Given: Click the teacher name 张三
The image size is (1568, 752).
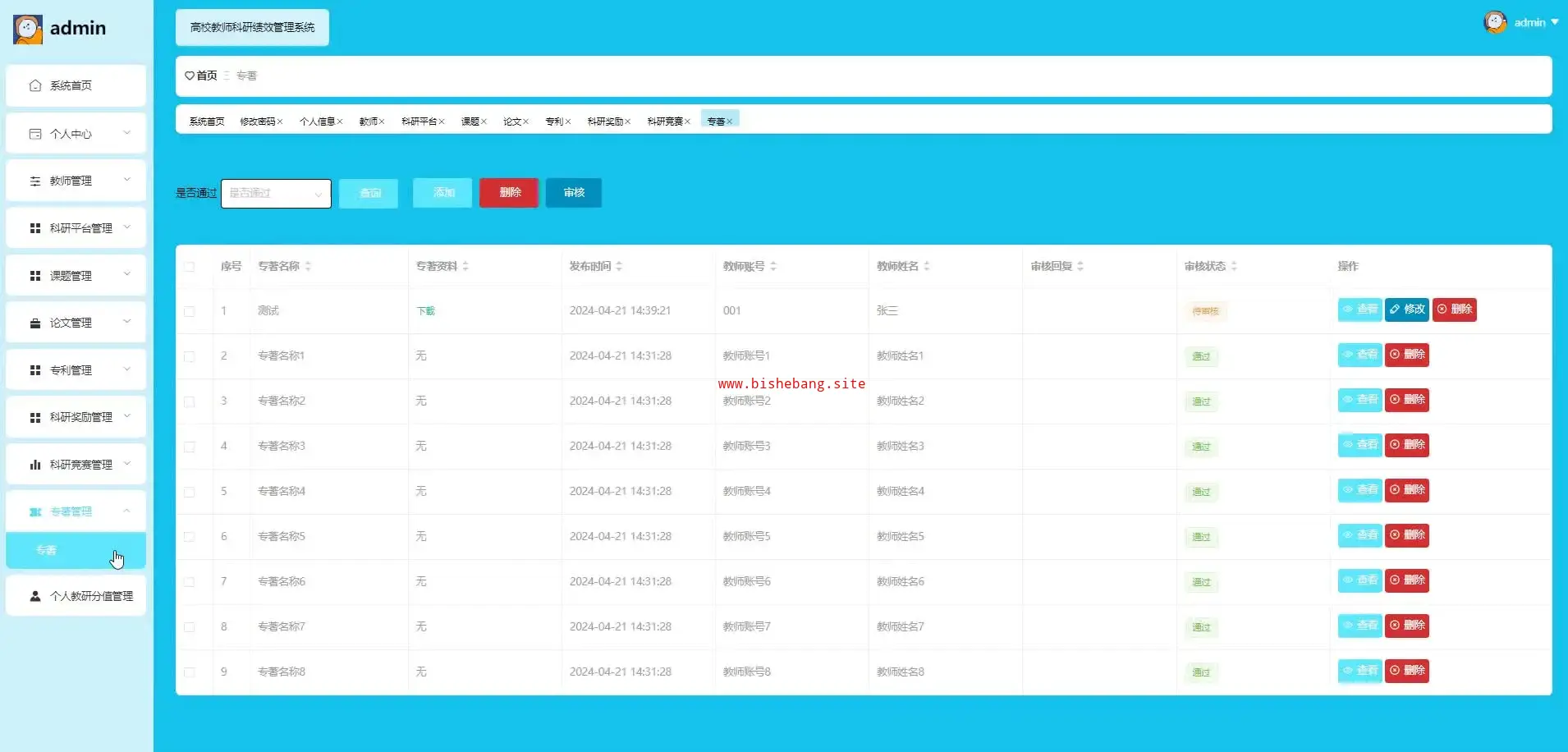Looking at the screenshot, I should click(887, 311).
